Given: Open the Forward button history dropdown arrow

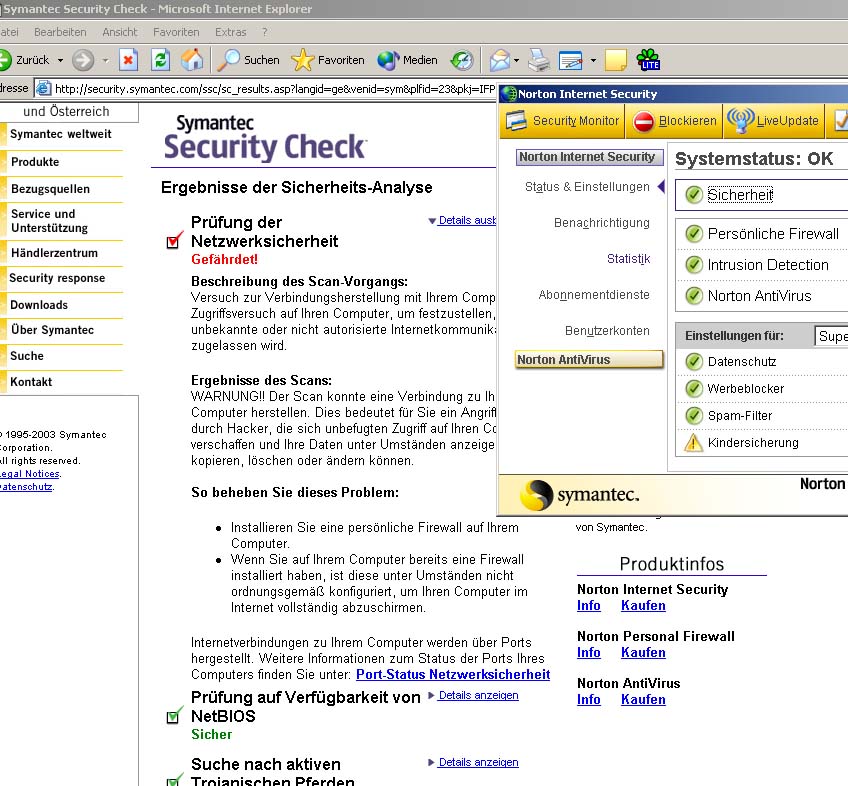Looking at the screenshot, I should pyautogui.click(x=105, y=60).
